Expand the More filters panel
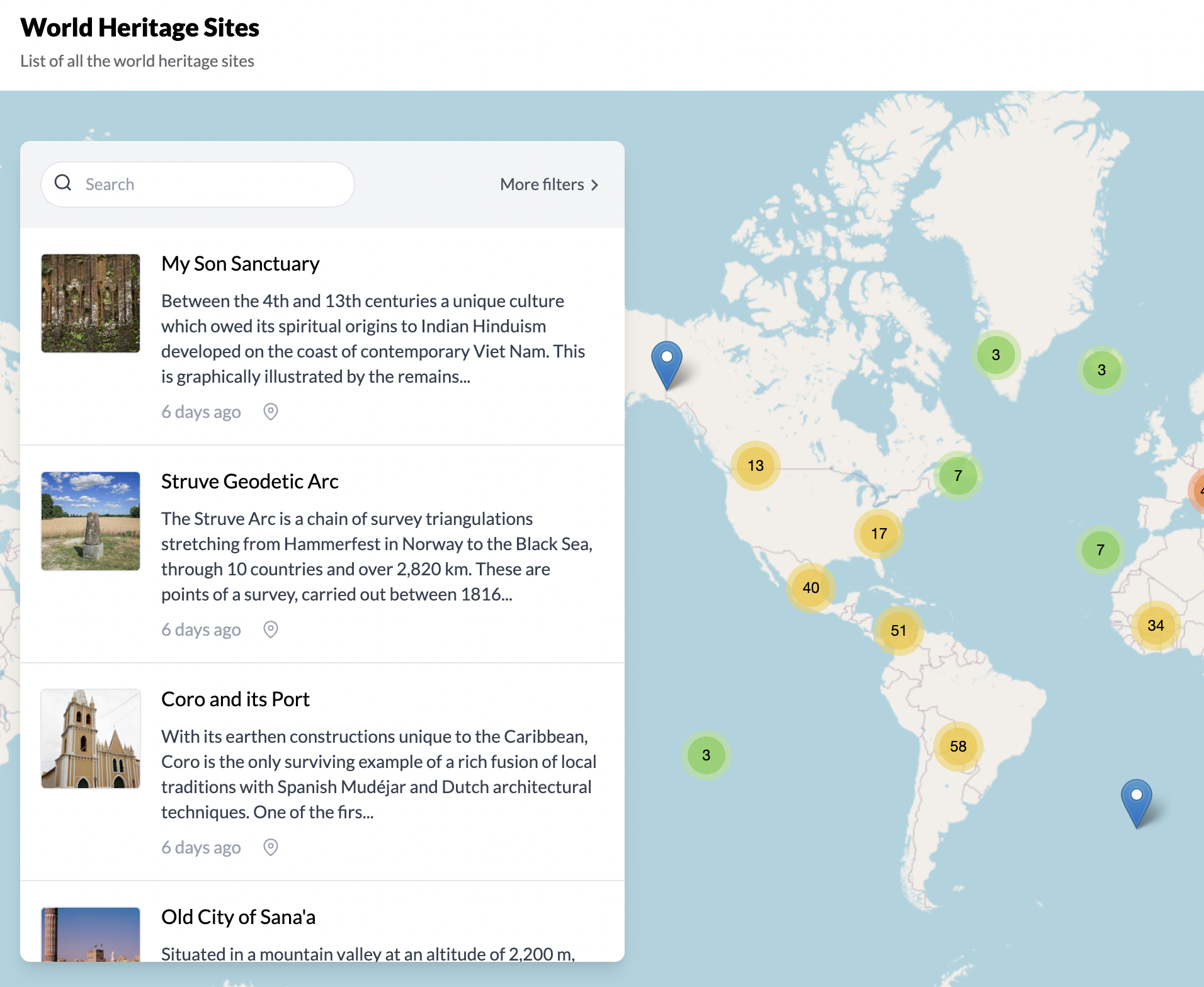This screenshot has width=1204, height=987. (x=548, y=184)
